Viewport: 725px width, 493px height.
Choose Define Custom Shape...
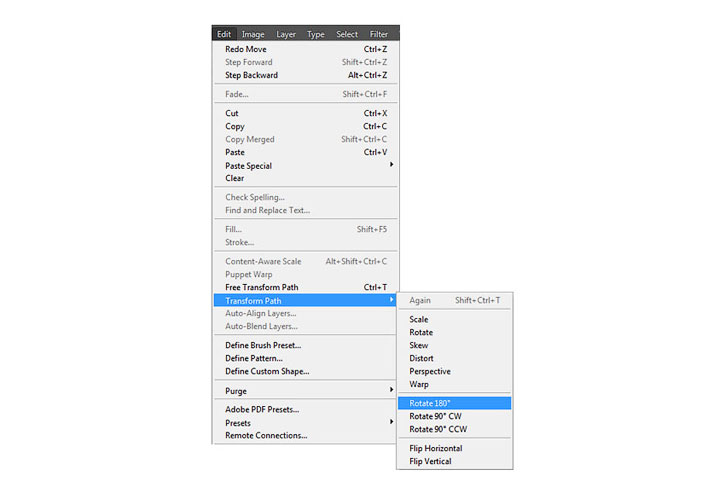(x=306, y=371)
